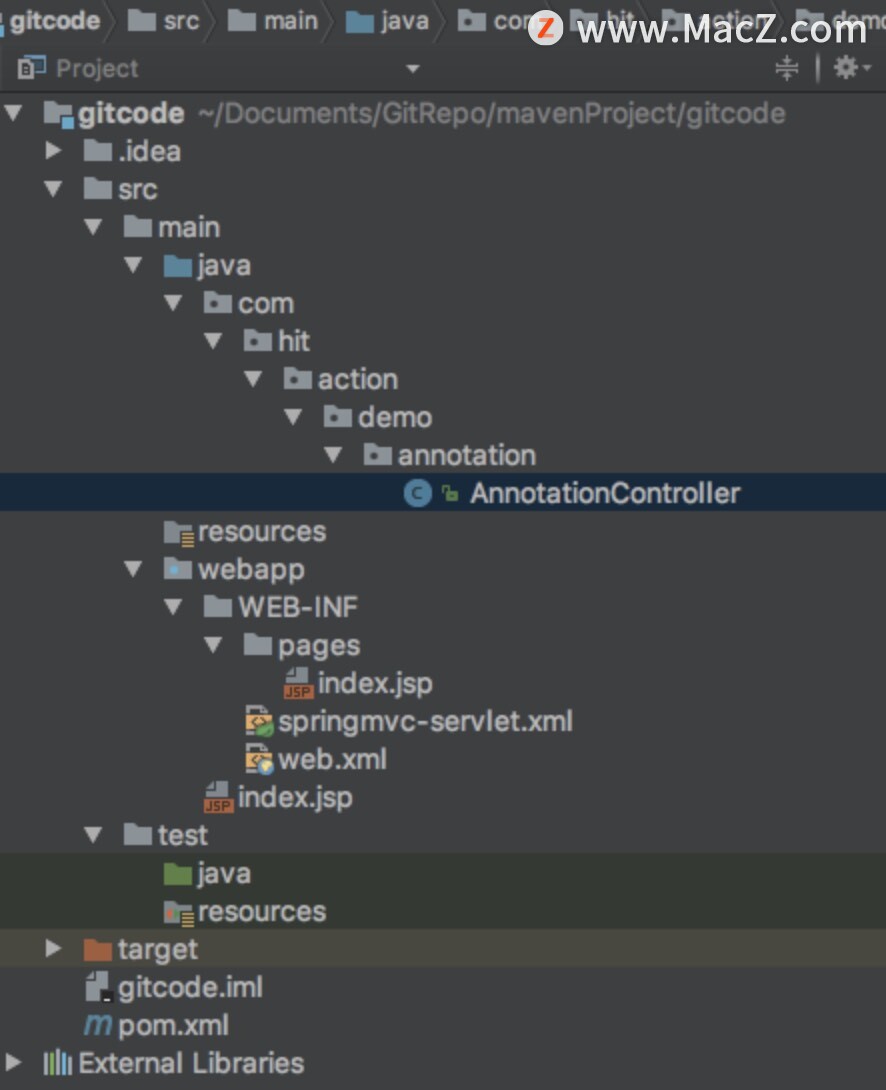Click the orange target folder icon
The width and height of the screenshot is (886, 1090).
(x=98, y=949)
